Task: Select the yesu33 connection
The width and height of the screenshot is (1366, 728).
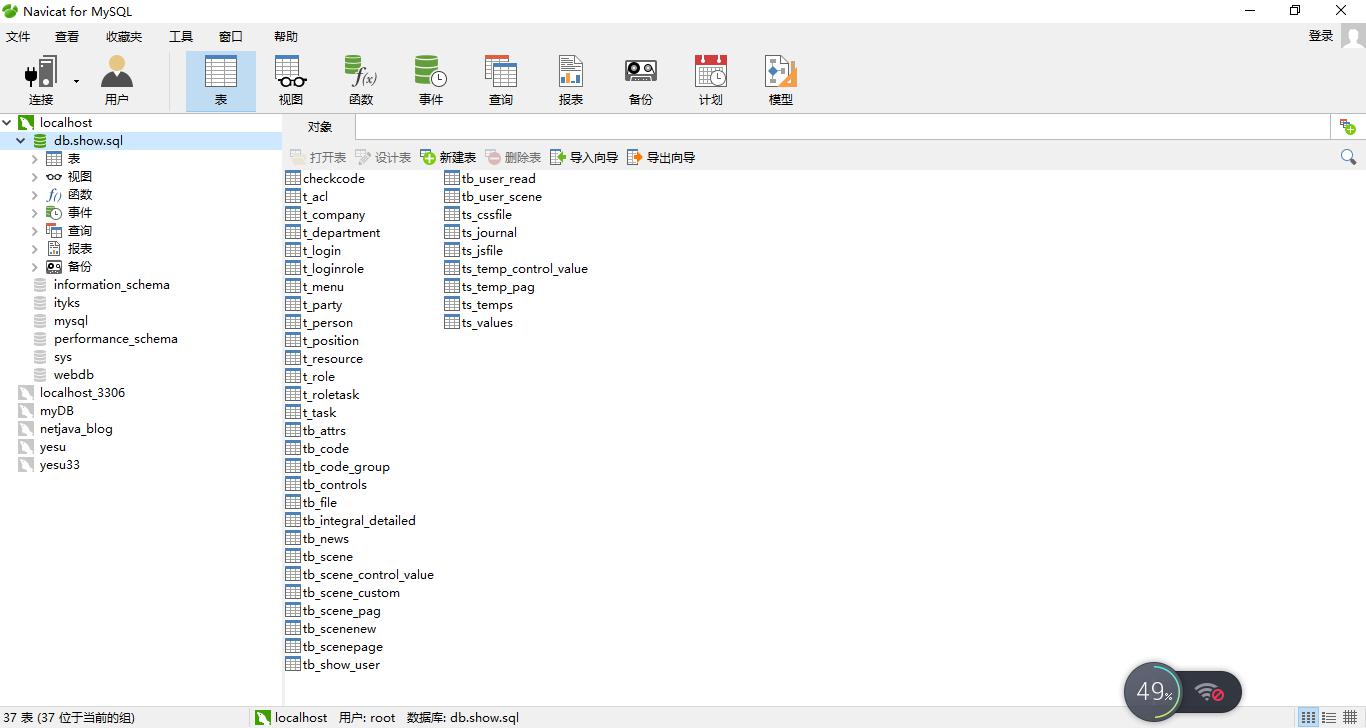Action: 59,465
